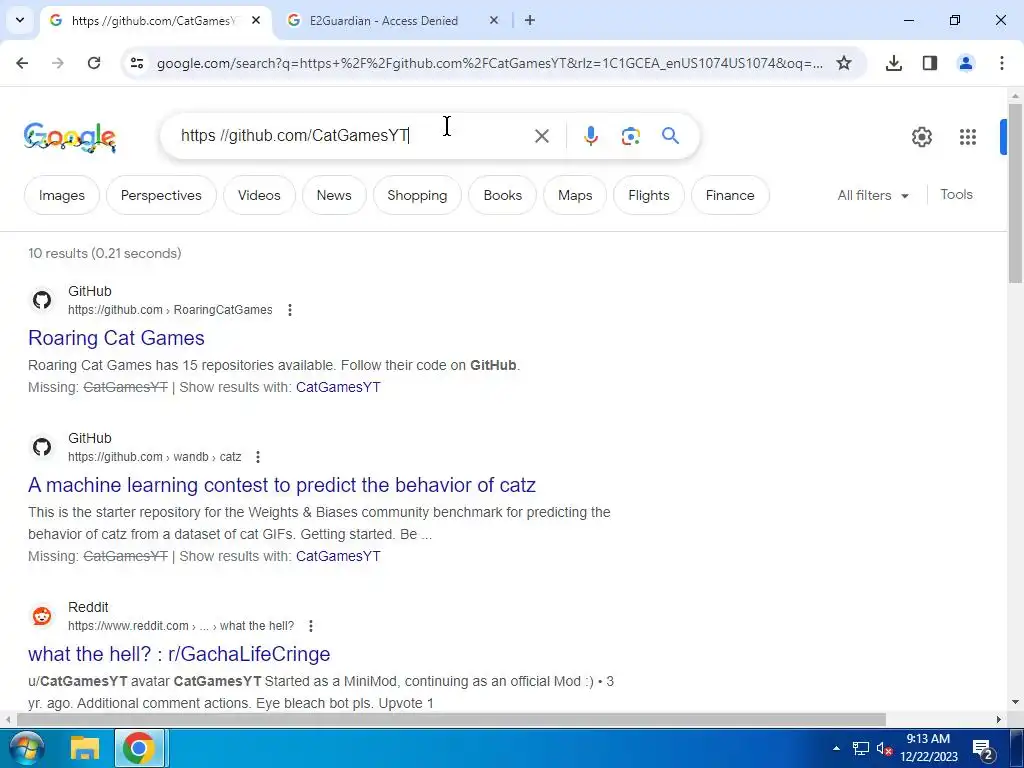Open File Explorer from the taskbar
The width and height of the screenshot is (1024, 768).
(84, 748)
